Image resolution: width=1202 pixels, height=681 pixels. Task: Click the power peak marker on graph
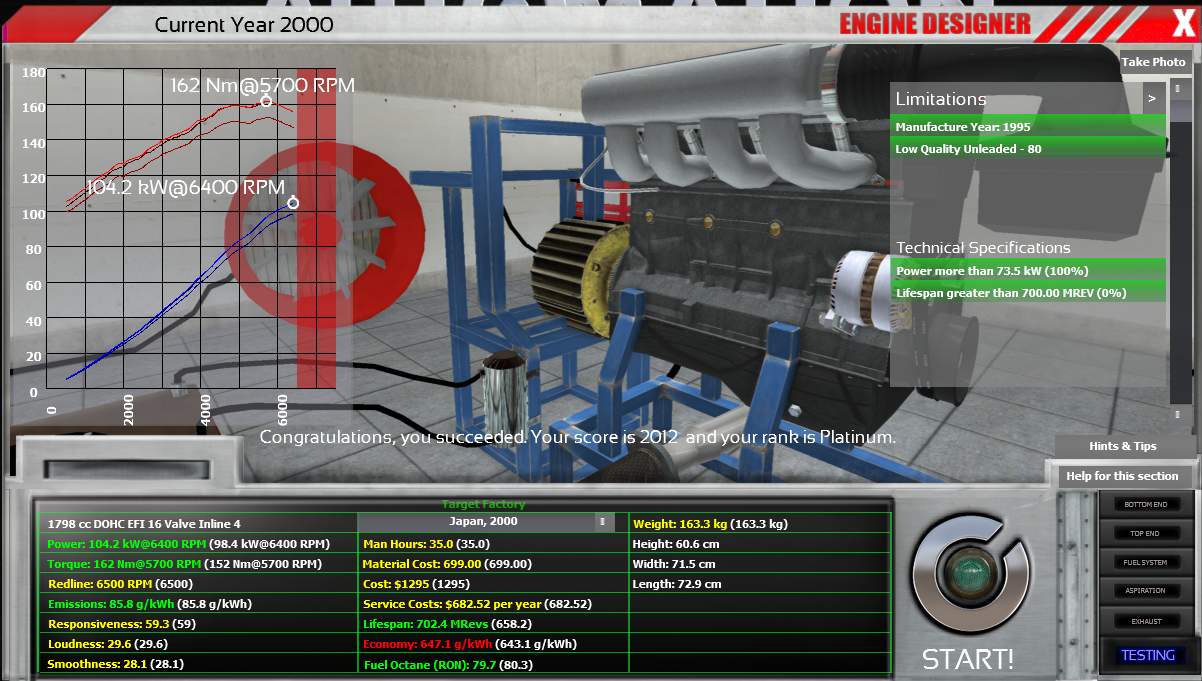[x=293, y=203]
